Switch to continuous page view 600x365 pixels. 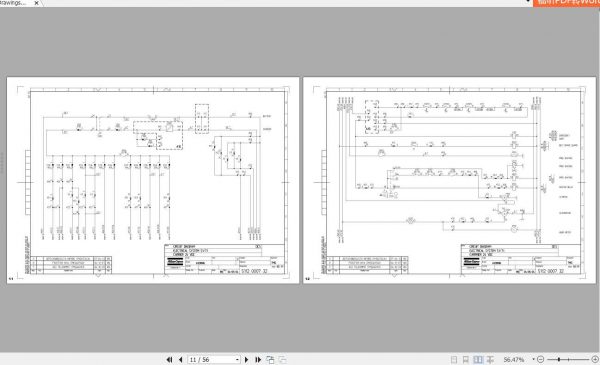pyautogui.click(x=466, y=360)
